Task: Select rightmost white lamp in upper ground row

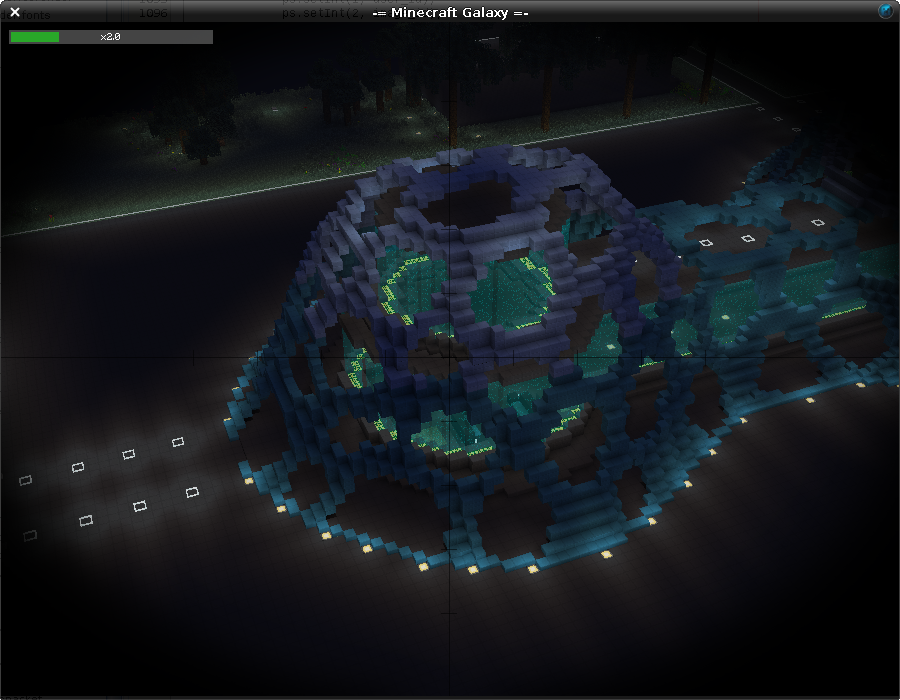Action: pos(178,441)
